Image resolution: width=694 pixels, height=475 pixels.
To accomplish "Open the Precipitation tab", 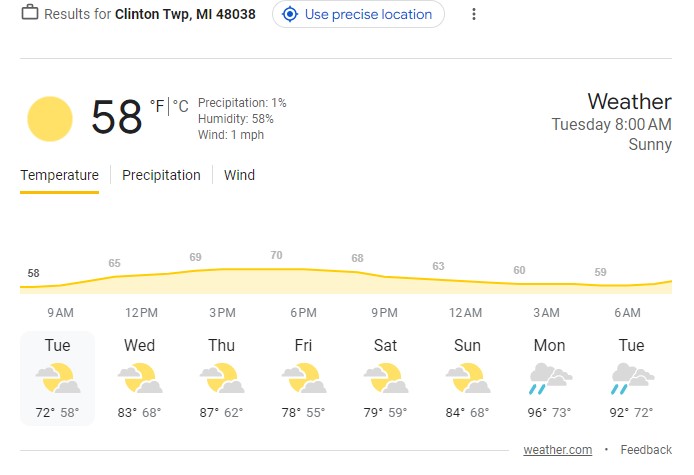I will [161, 175].
